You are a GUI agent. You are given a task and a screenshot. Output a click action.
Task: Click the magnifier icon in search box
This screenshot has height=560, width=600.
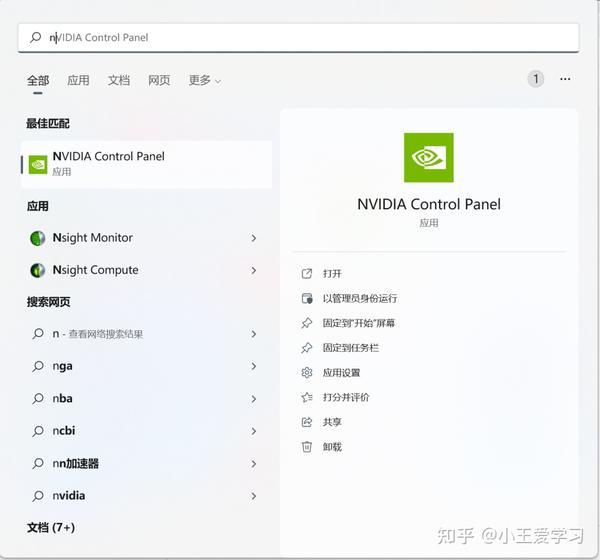click(x=36, y=37)
